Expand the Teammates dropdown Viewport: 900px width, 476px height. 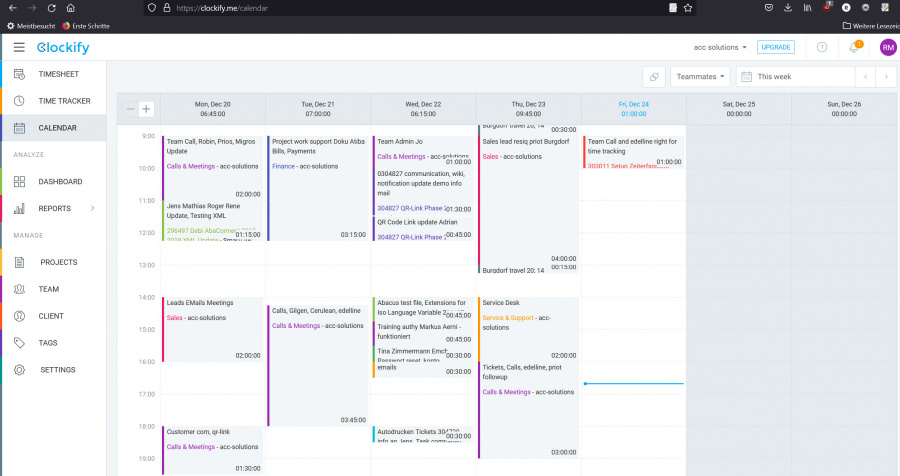[700, 76]
